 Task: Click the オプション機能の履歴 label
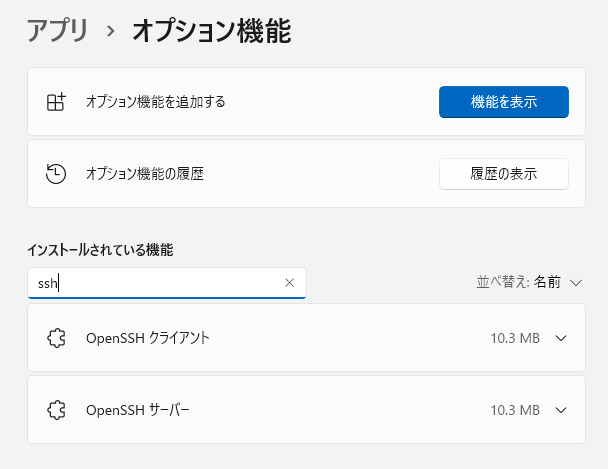(x=145, y=174)
